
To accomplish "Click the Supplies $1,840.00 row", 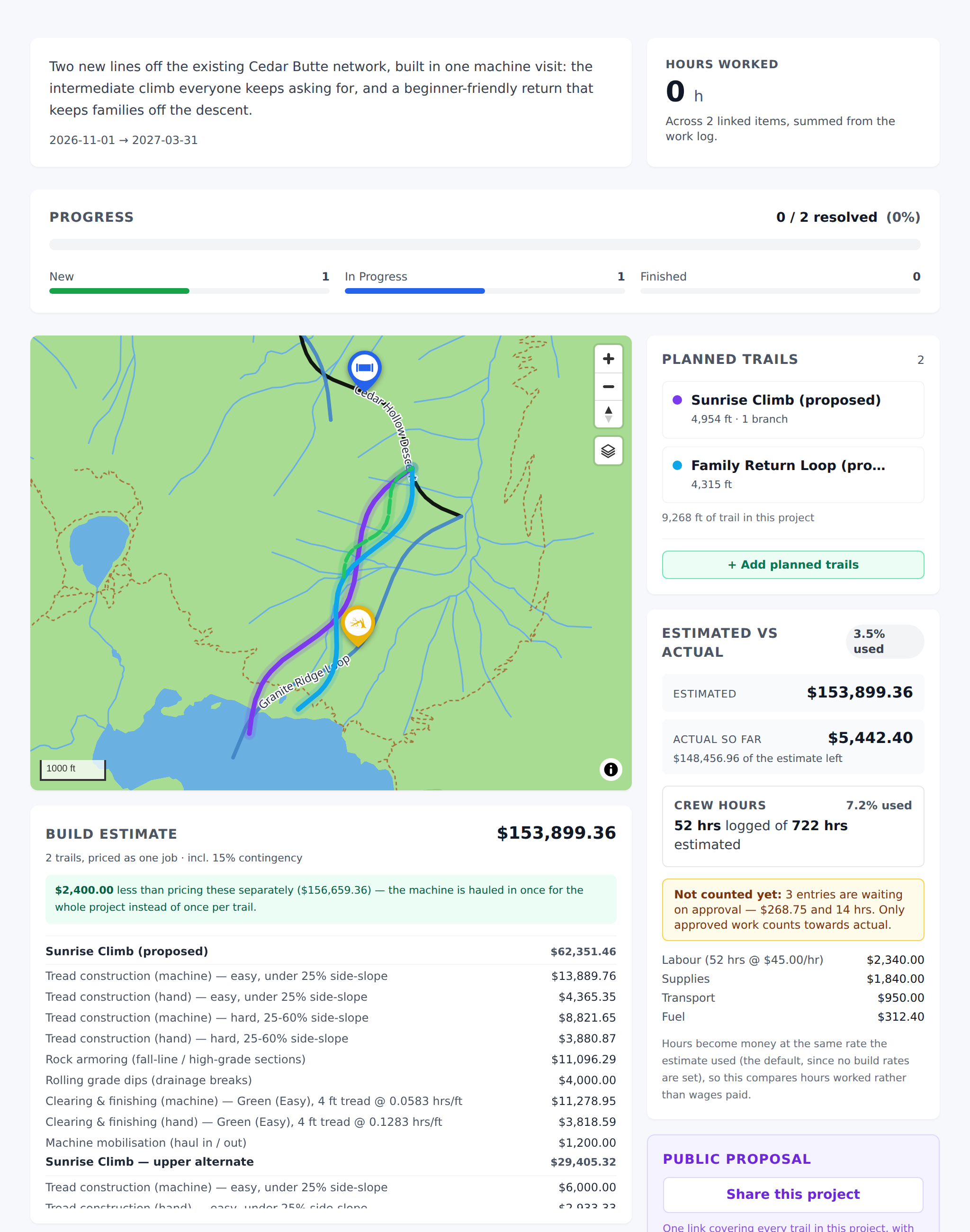I will [x=793, y=978].
